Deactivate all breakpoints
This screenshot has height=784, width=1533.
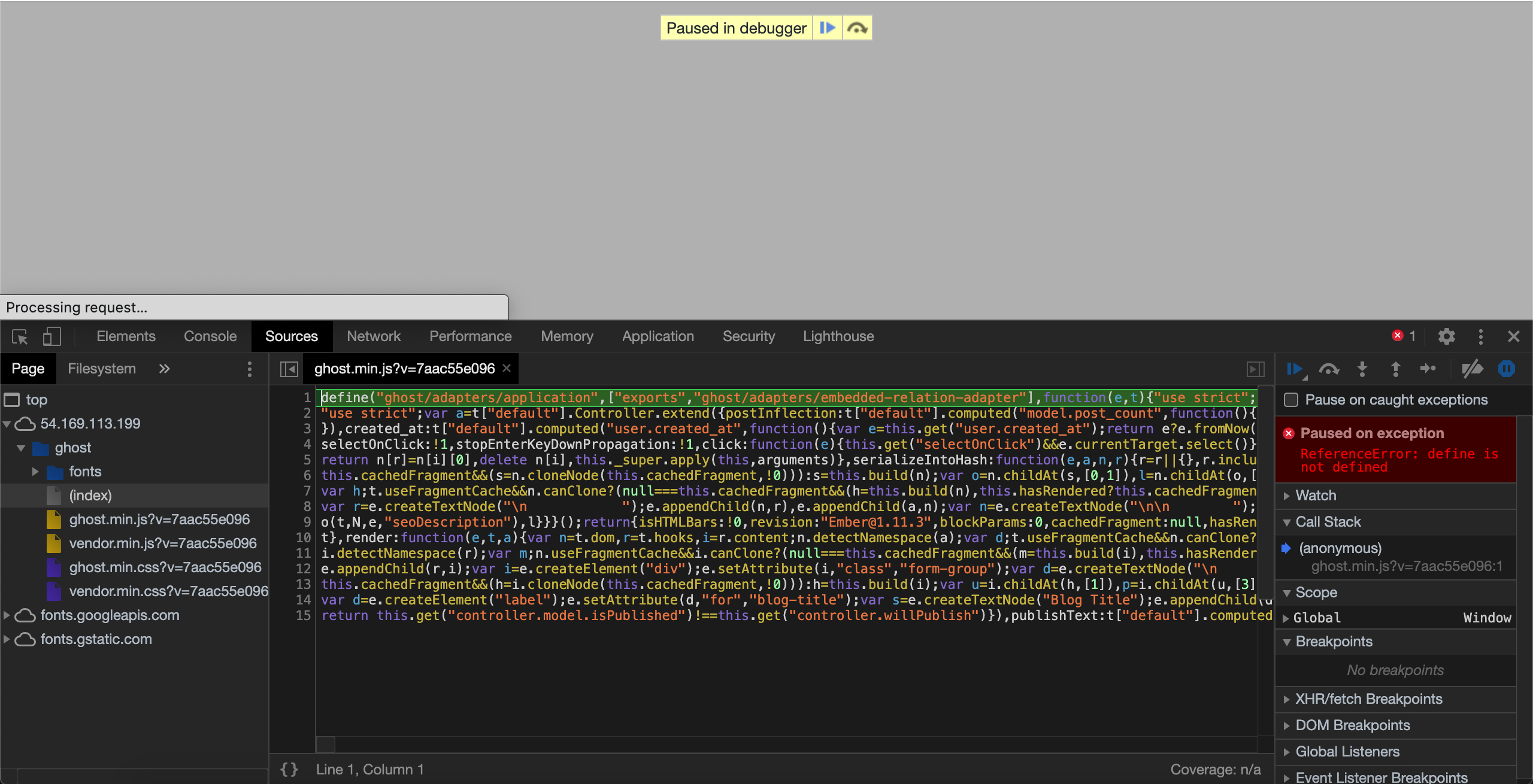click(1473, 369)
